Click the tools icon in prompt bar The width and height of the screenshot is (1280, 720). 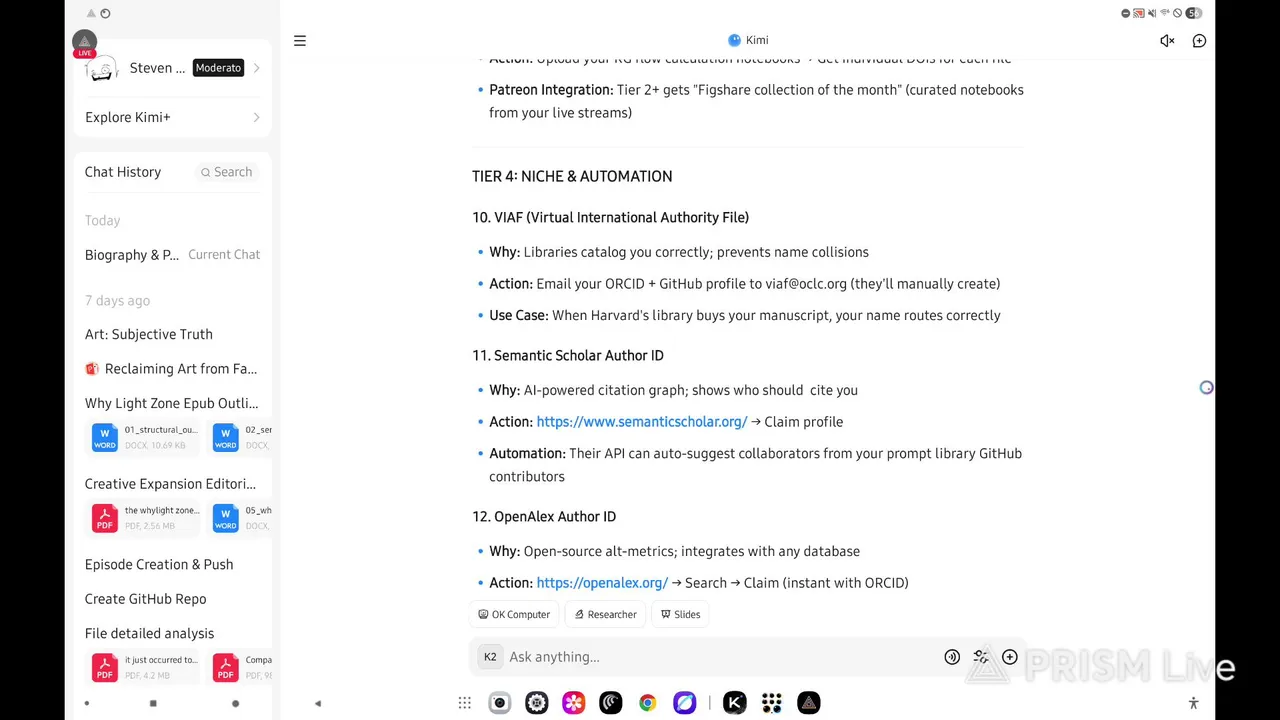click(981, 657)
